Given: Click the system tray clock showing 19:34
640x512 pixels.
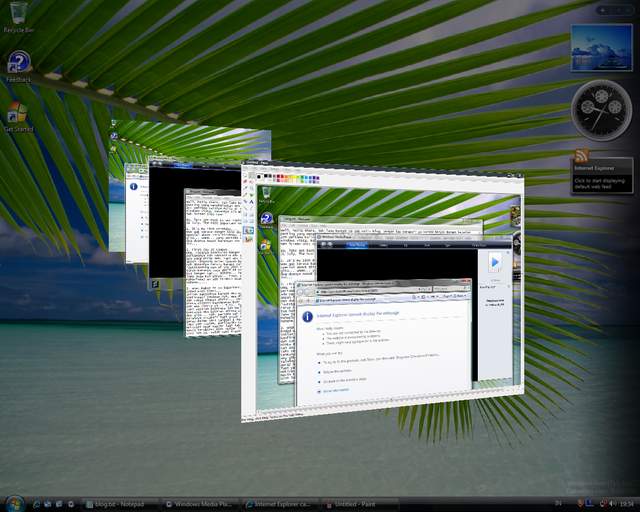Looking at the screenshot, I should coord(626,504).
